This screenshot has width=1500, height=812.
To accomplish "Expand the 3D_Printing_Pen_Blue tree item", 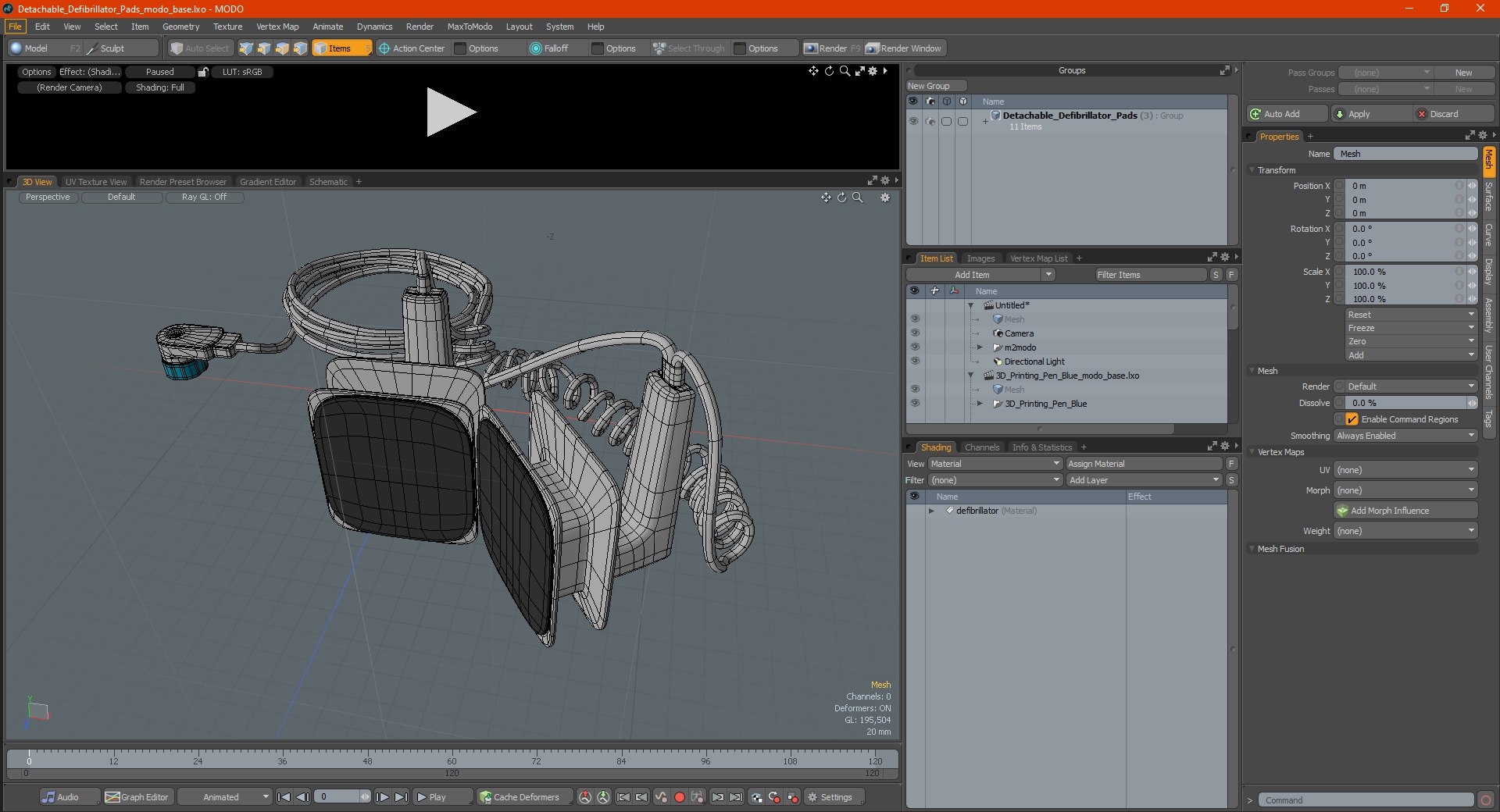I will click(980, 404).
